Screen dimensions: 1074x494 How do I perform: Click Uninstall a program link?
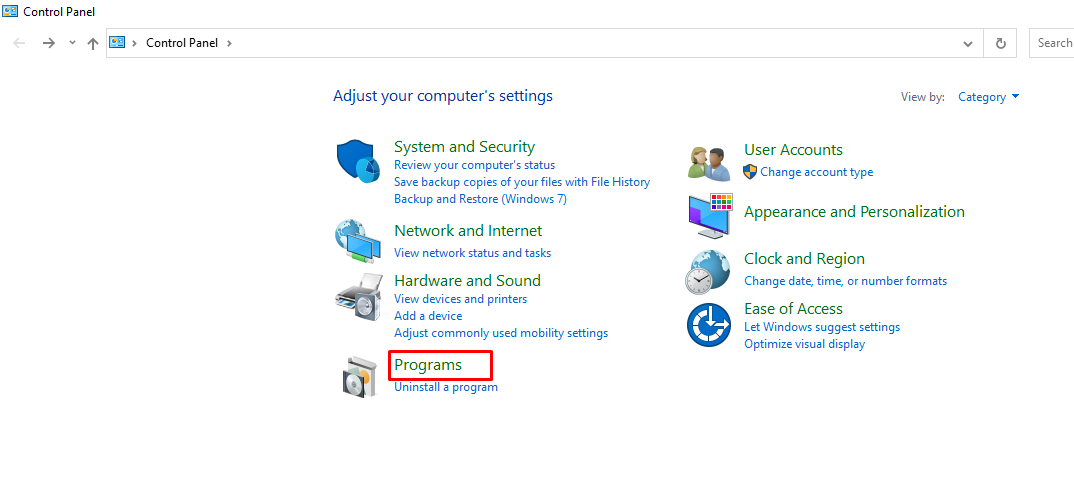click(446, 387)
